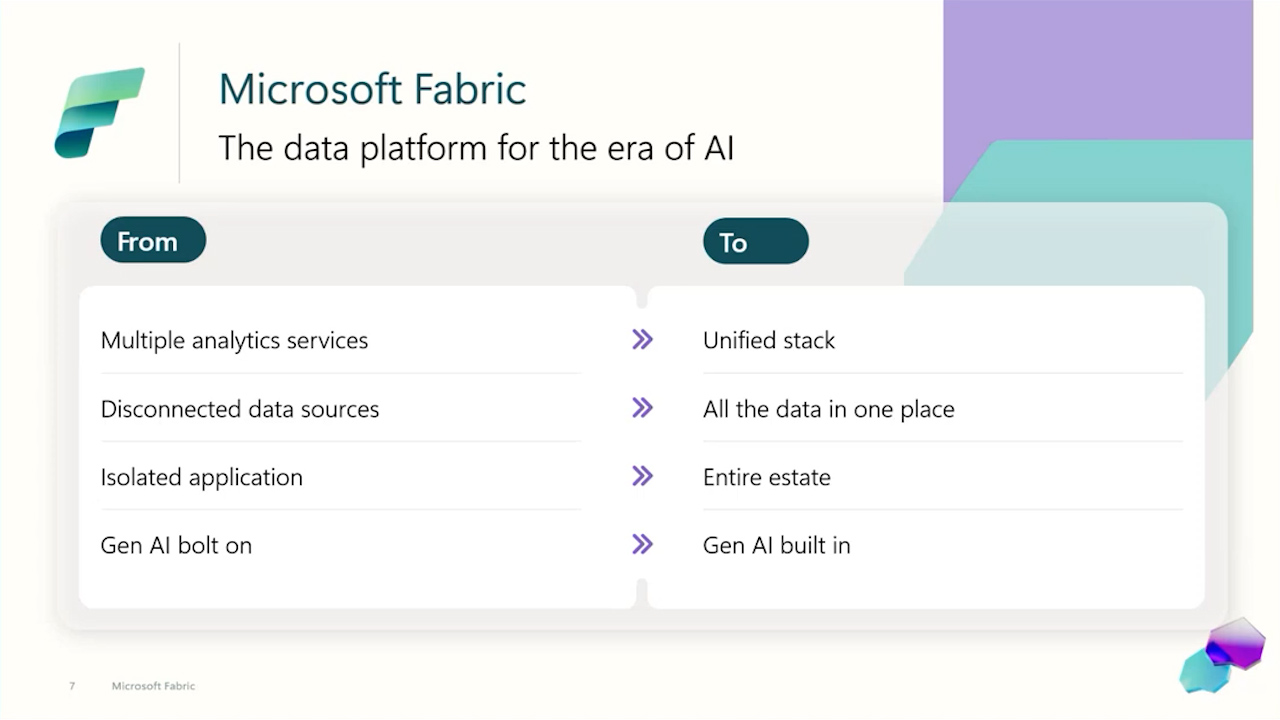This screenshot has width=1280, height=720.
Task: Click the purple rectangle background shape
Action: tap(1098, 70)
